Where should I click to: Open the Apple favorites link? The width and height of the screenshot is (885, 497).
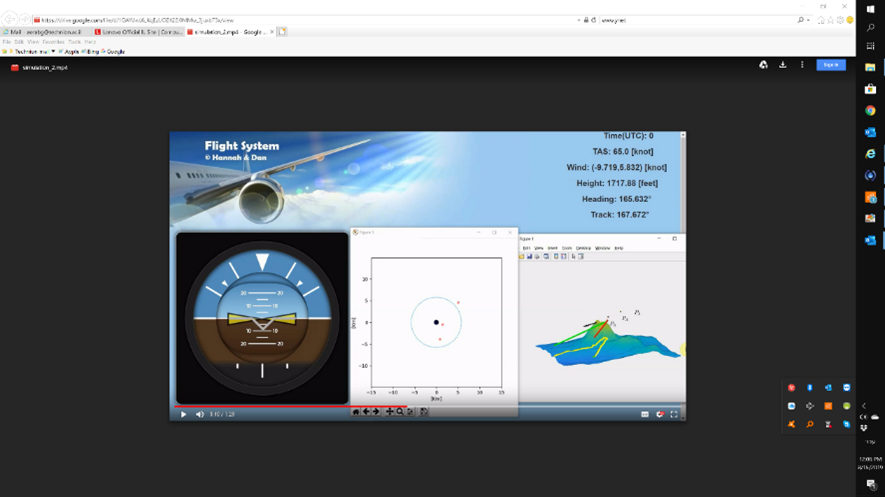(68, 51)
